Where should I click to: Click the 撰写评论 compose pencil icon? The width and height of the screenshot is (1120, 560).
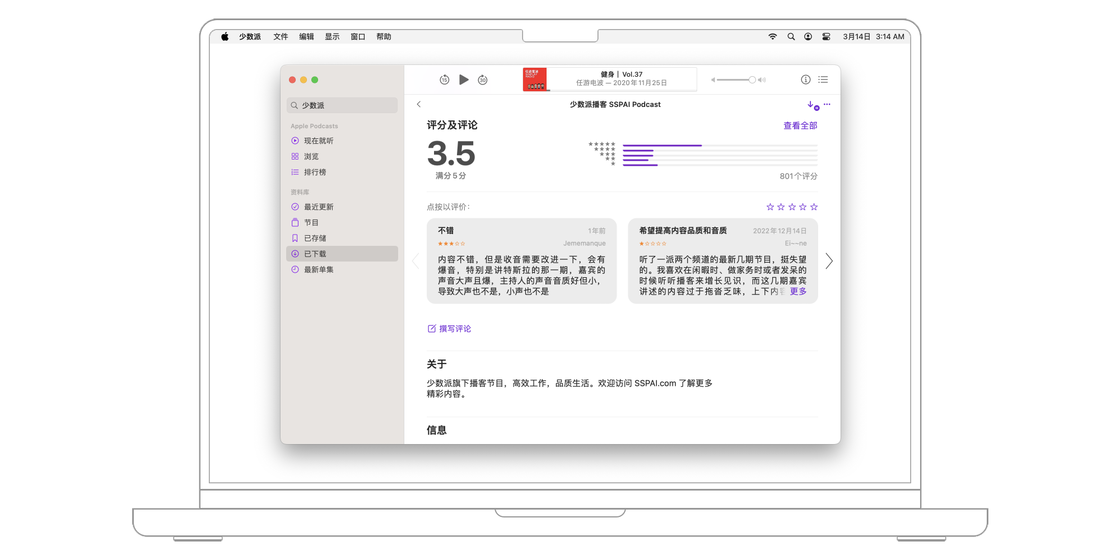pyautogui.click(x=431, y=329)
